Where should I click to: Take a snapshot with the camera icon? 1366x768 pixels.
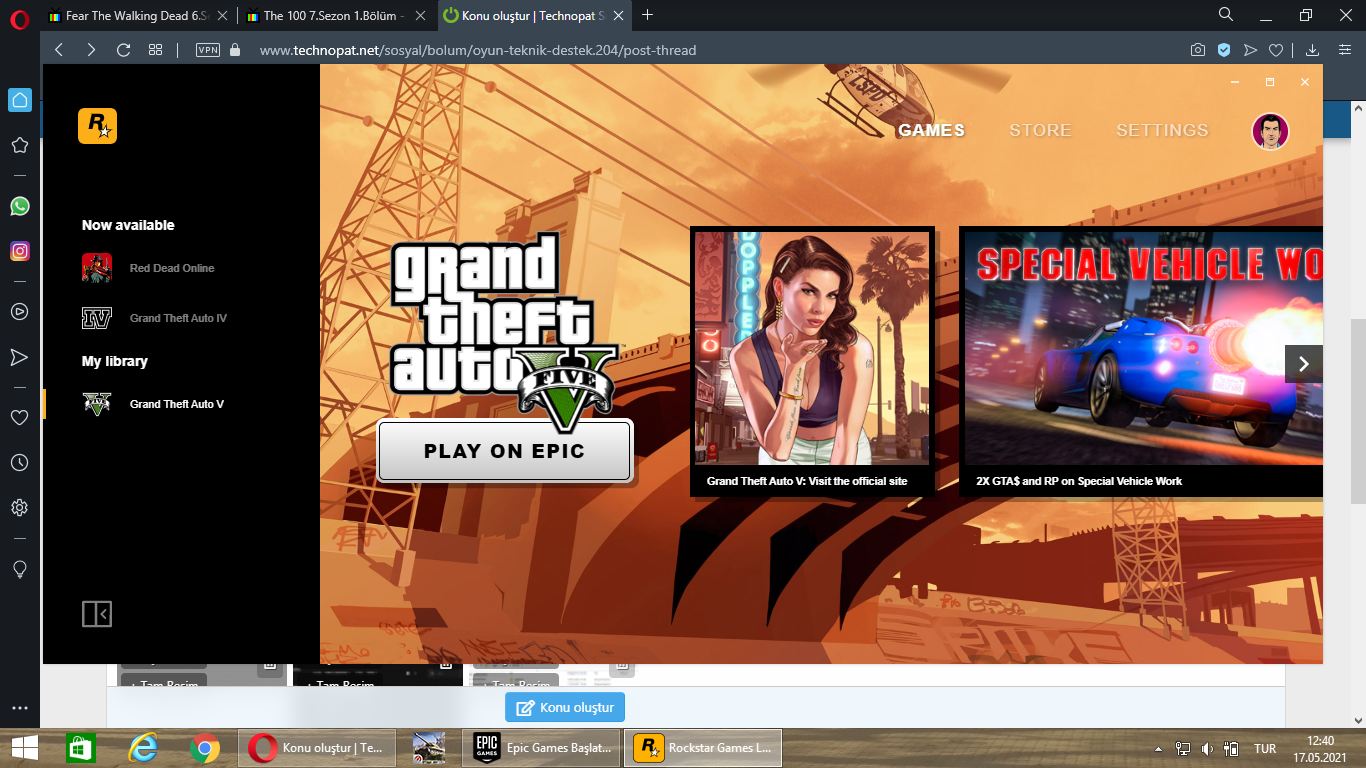pyautogui.click(x=1198, y=50)
